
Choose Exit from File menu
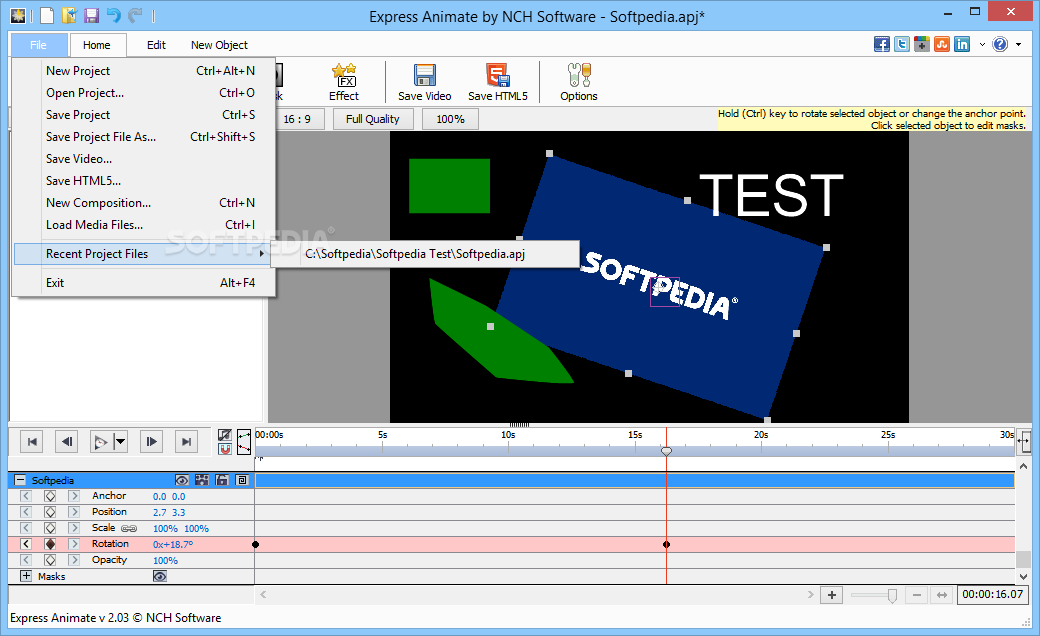tap(145, 283)
